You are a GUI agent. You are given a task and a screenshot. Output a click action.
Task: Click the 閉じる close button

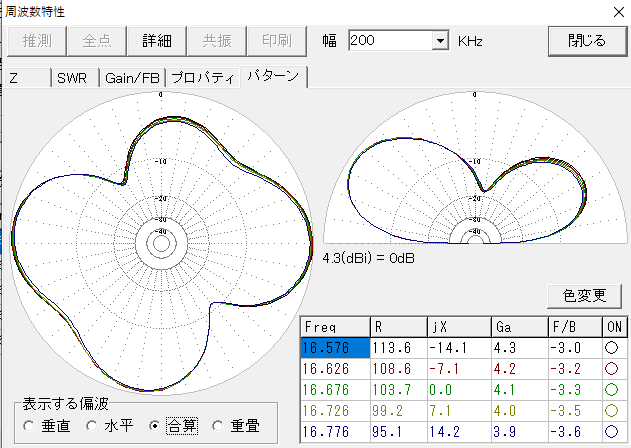click(x=587, y=41)
